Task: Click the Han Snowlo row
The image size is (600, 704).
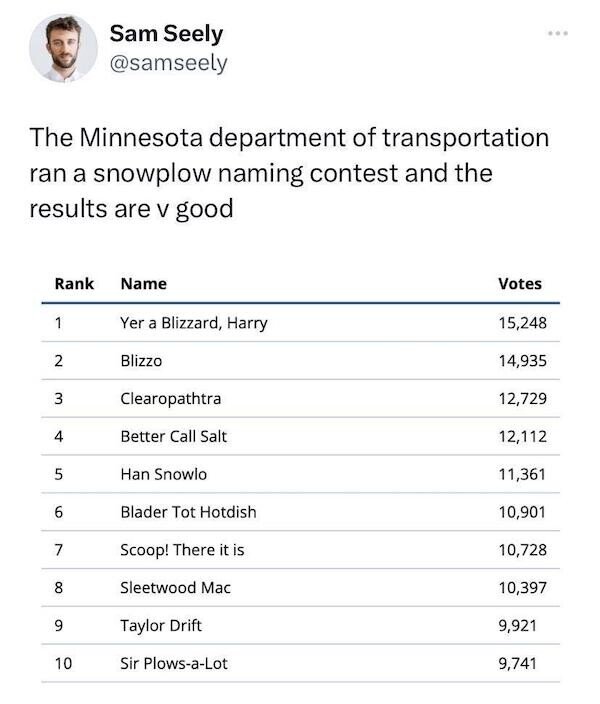Action: [x=163, y=474]
